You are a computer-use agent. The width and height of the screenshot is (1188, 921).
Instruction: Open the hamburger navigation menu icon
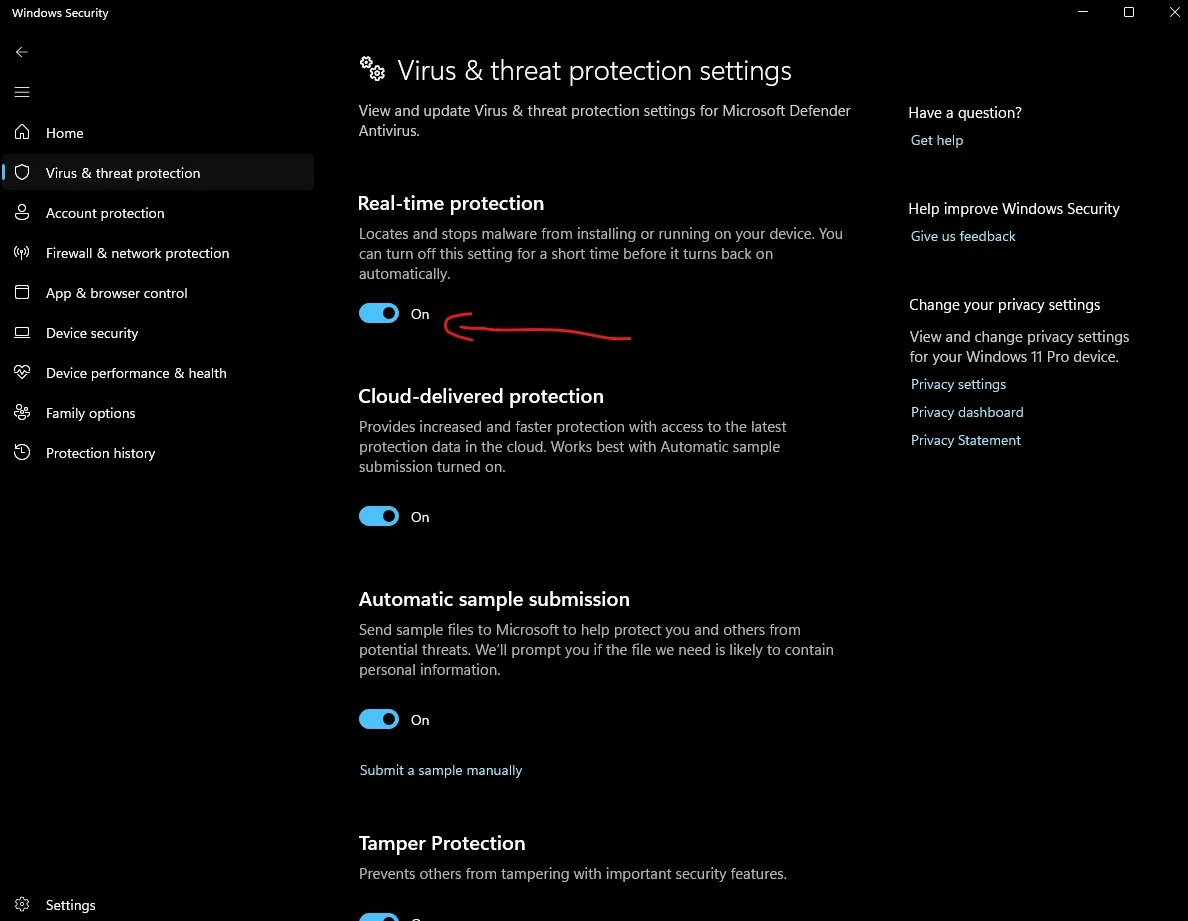(22, 92)
